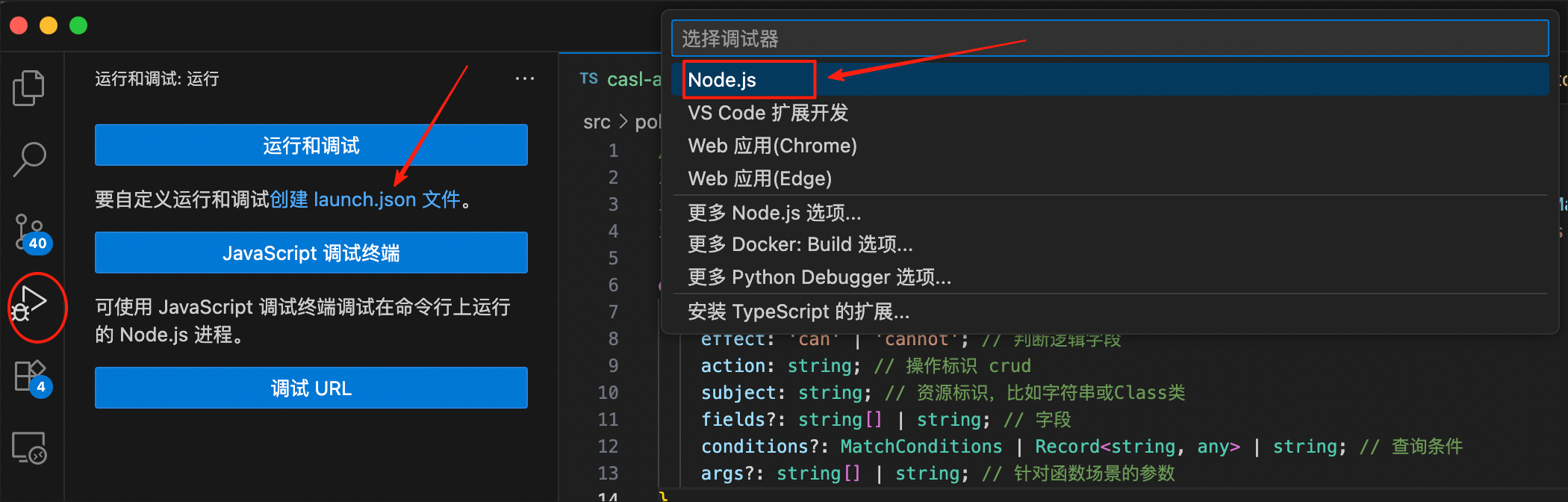Click the 'action' property in code
1568x502 pixels.
pos(733,365)
